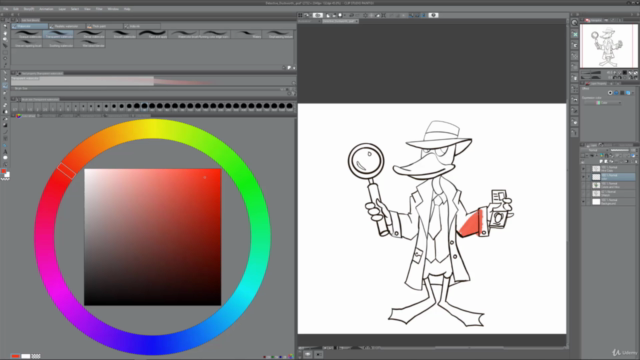
Task: Select the Pen tool
Action: (5, 73)
